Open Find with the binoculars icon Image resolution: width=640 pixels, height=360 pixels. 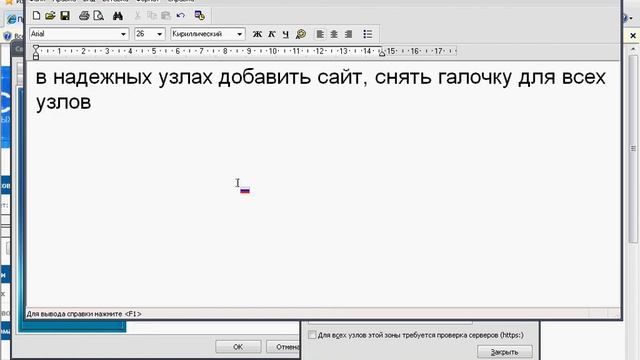pos(118,16)
